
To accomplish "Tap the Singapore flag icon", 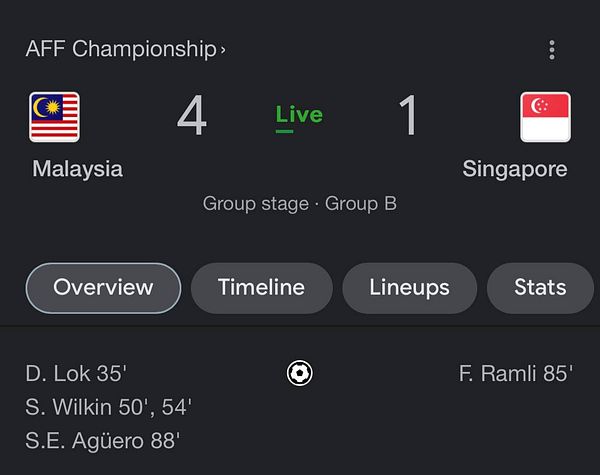I will (x=545, y=117).
